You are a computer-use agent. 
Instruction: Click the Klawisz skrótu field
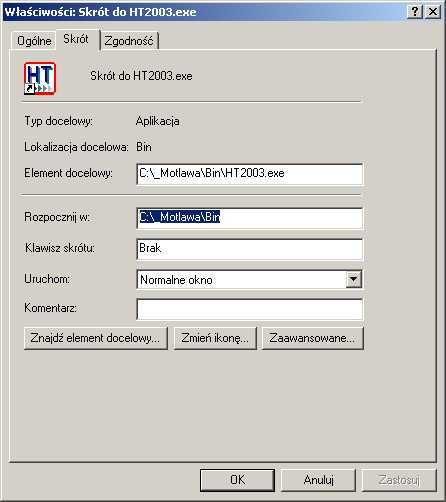(250, 249)
